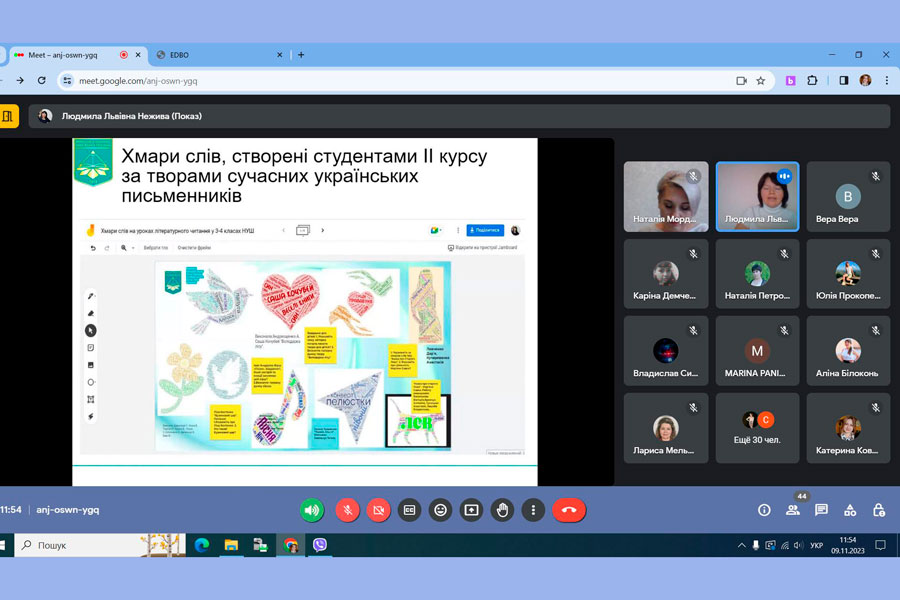This screenshot has width=900, height=600.
Task: Select the Meet – anj-oswn-ygq tab
Action: pyautogui.click(x=77, y=55)
